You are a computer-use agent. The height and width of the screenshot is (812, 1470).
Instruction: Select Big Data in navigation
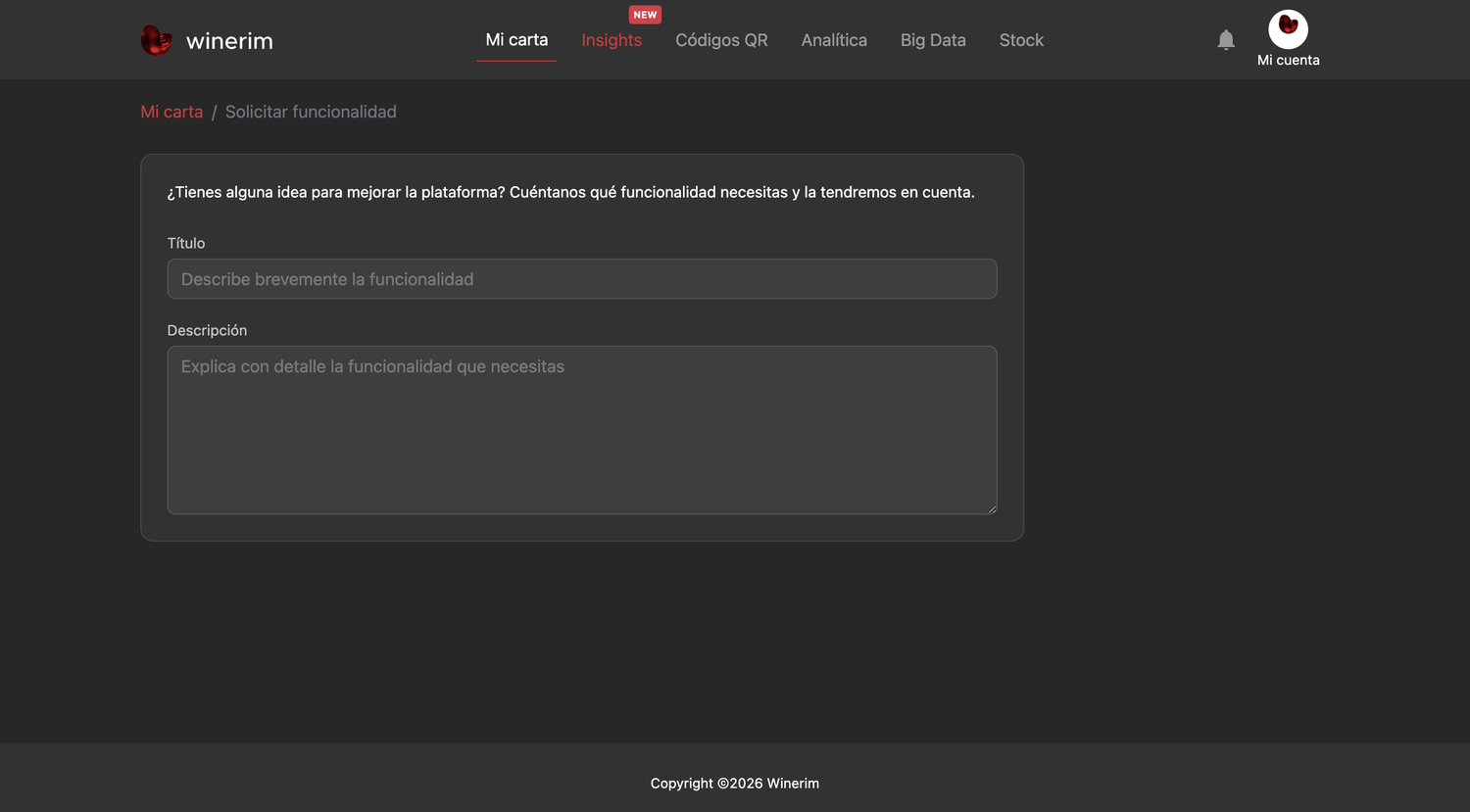[x=933, y=40]
